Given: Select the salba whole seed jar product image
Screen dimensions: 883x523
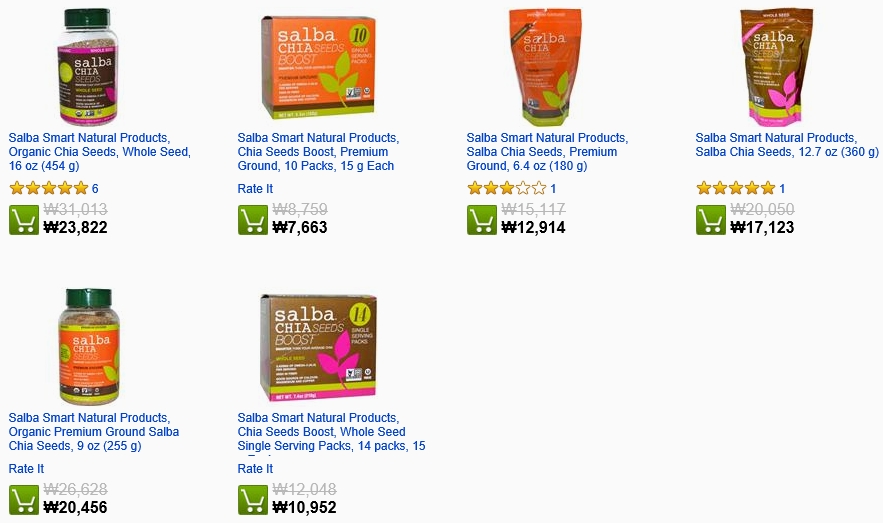Looking at the screenshot, I should [88, 67].
